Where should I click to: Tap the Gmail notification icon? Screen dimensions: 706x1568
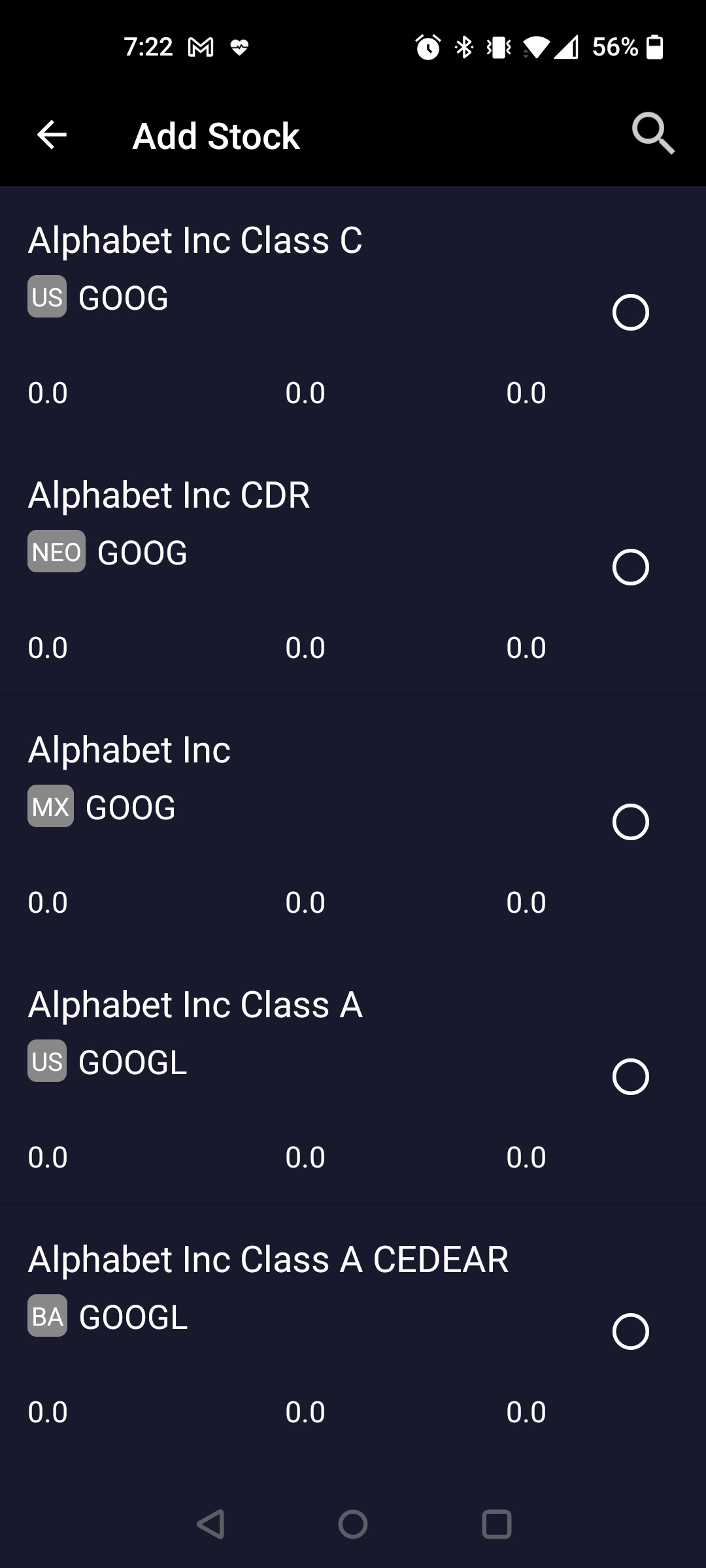201,47
